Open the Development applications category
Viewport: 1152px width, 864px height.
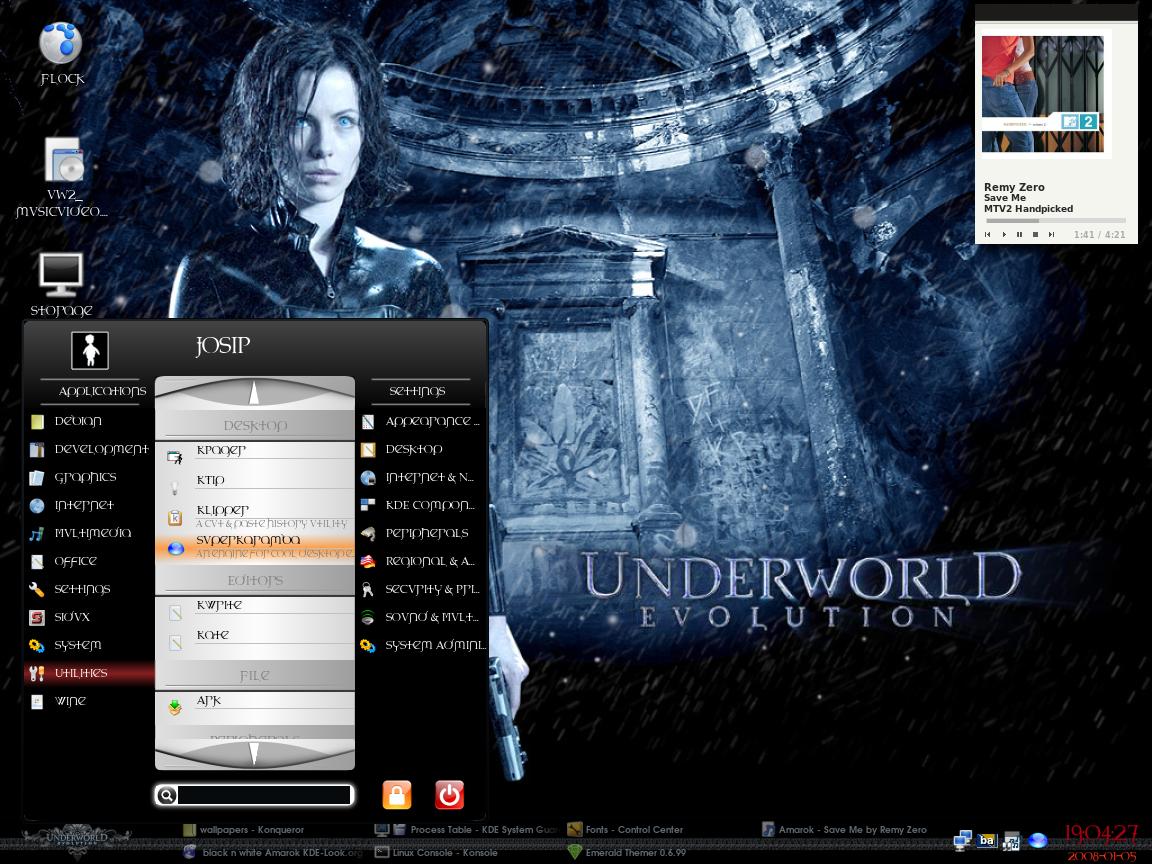point(89,449)
